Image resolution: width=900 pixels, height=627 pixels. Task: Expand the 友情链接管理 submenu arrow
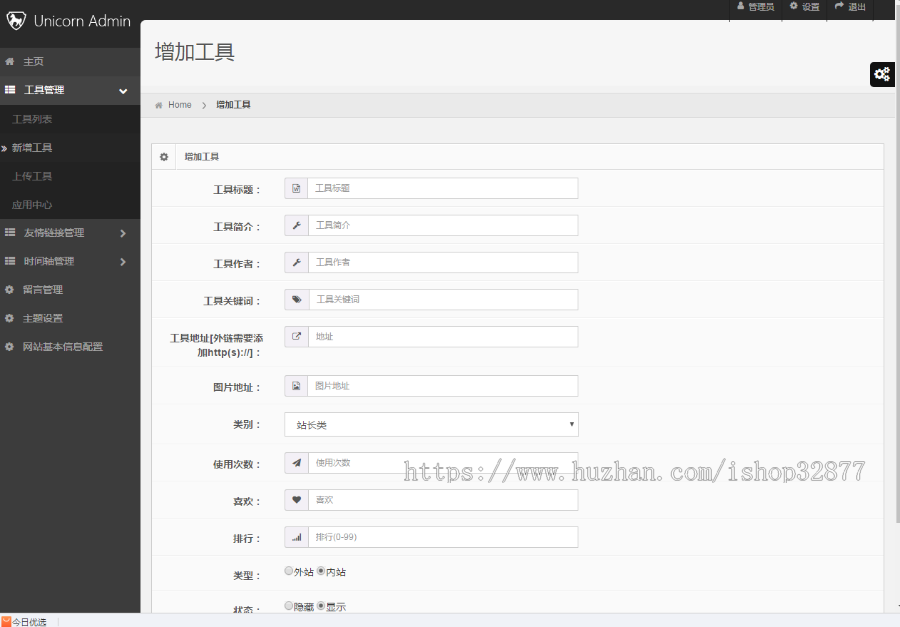pos(123,233)
